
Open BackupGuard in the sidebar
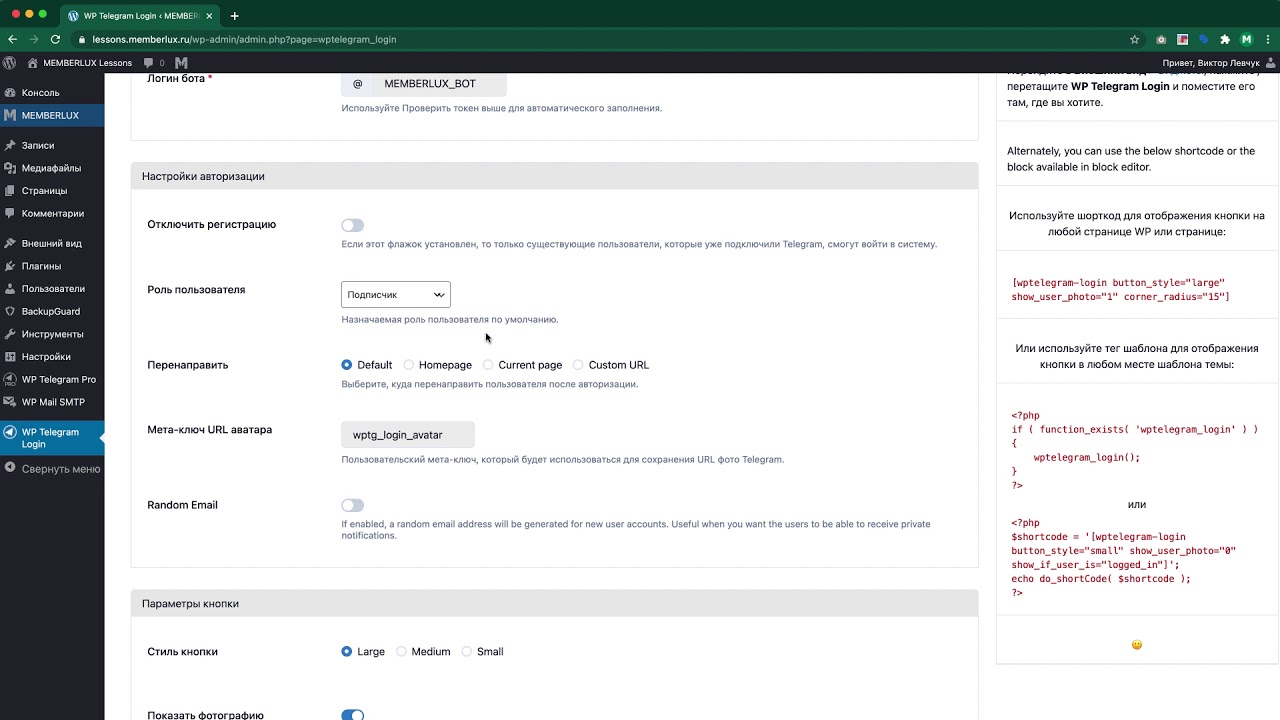pyautogui.click(x=52, y=311)
